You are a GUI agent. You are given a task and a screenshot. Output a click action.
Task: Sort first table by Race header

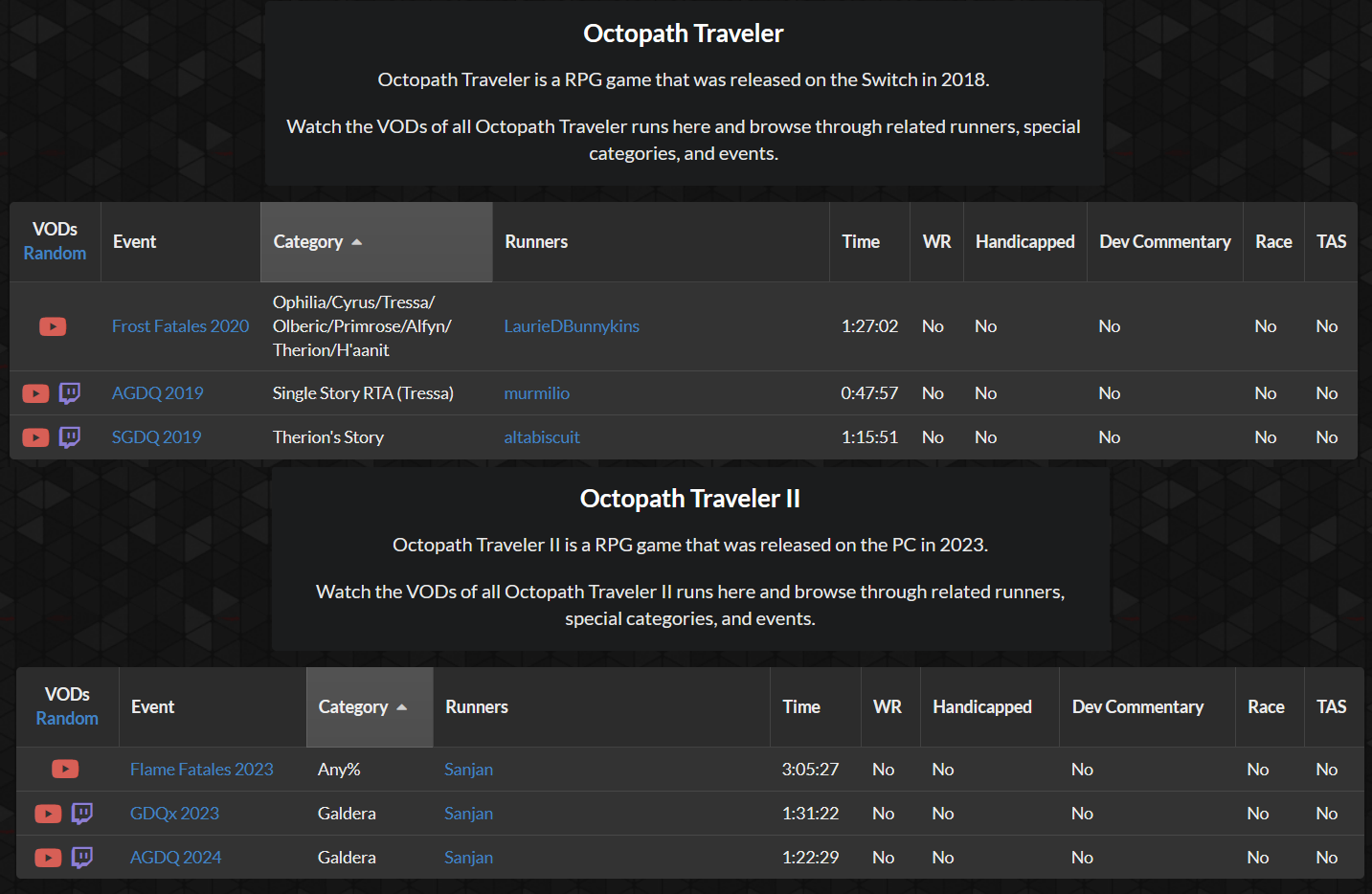[x=1273, y=242]
